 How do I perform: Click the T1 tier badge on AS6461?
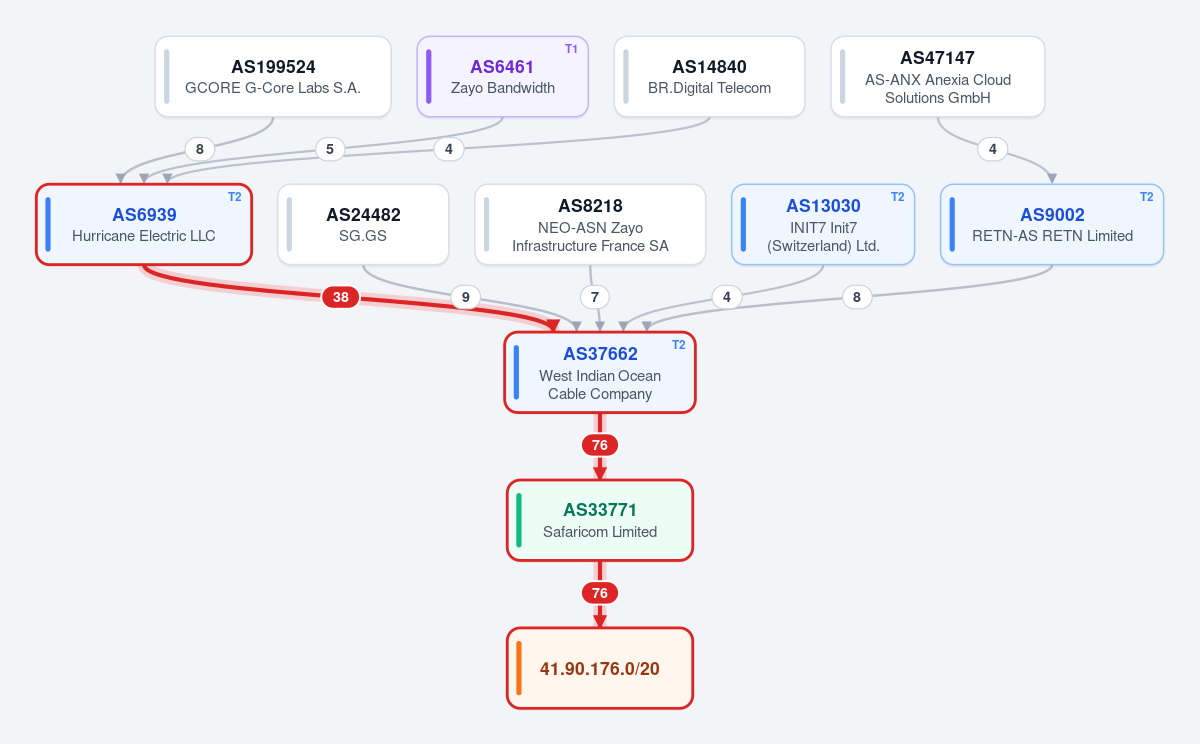coord(571,48)
